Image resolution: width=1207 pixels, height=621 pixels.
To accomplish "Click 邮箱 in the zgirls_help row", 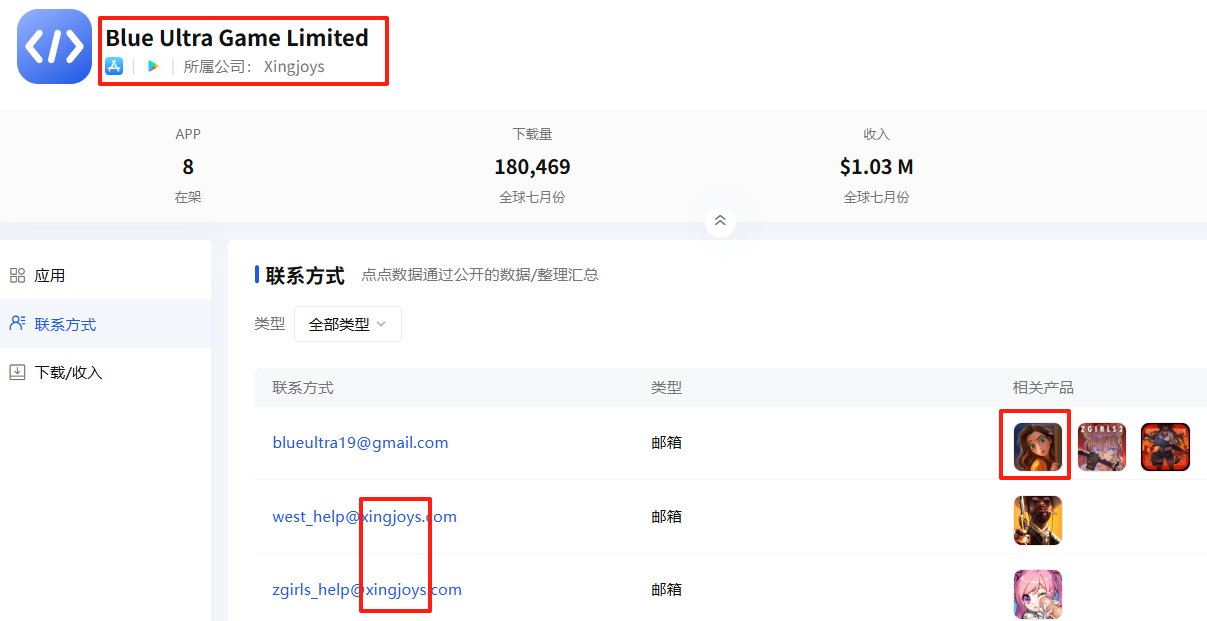I will (666, 589).
